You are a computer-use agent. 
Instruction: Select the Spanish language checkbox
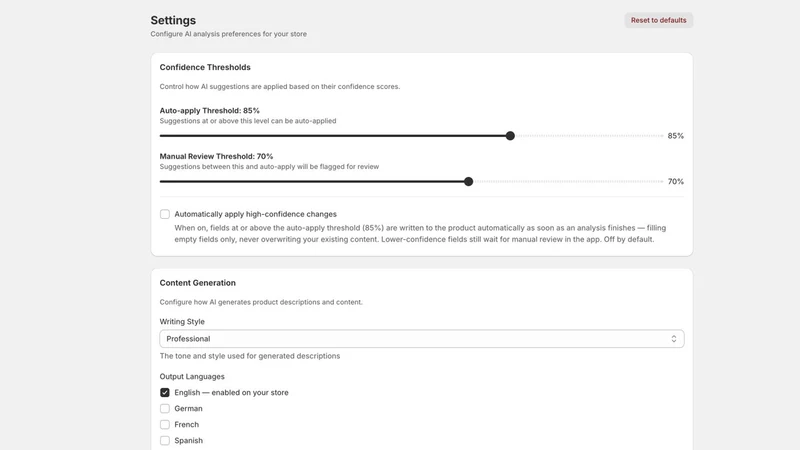click(x=165, y=440)
